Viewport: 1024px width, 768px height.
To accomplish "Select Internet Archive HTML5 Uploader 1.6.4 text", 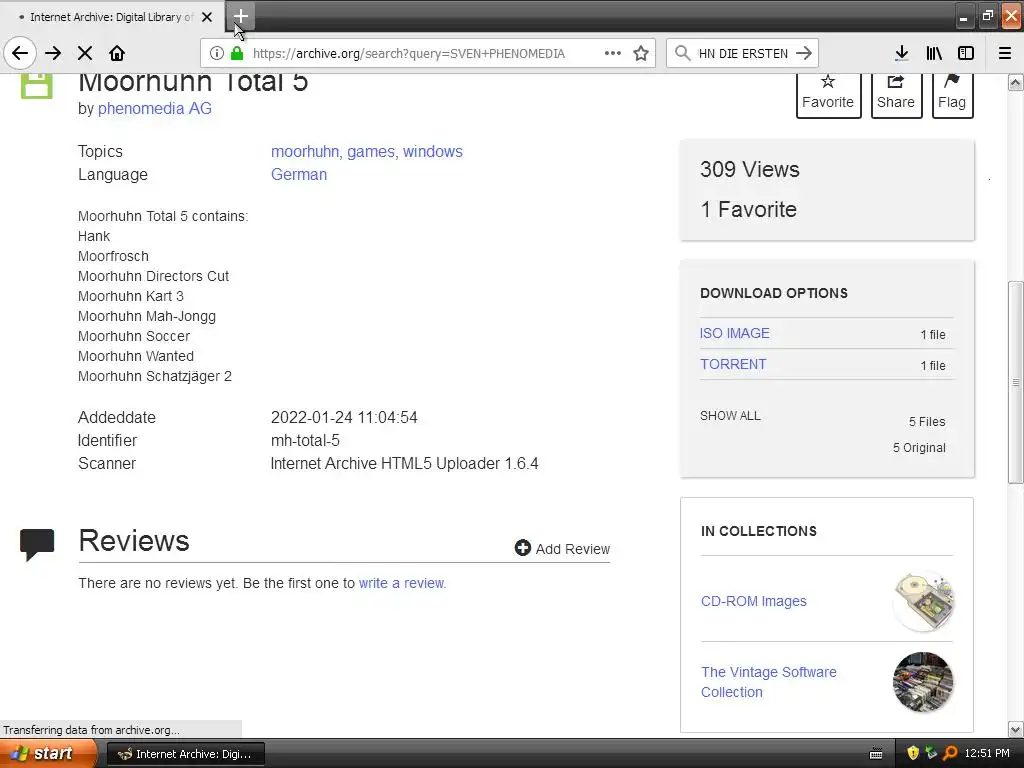I will [404, 464].
